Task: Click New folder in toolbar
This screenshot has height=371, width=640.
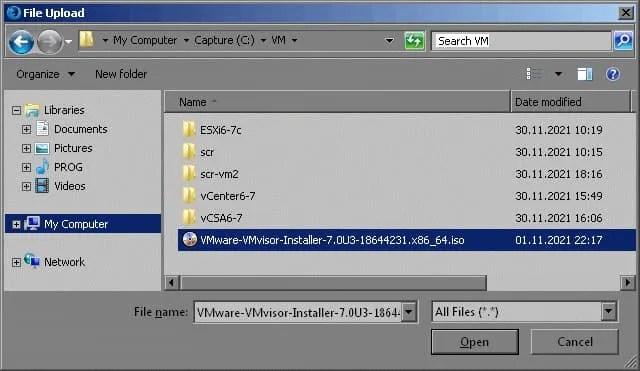Action: pos(121,74)
